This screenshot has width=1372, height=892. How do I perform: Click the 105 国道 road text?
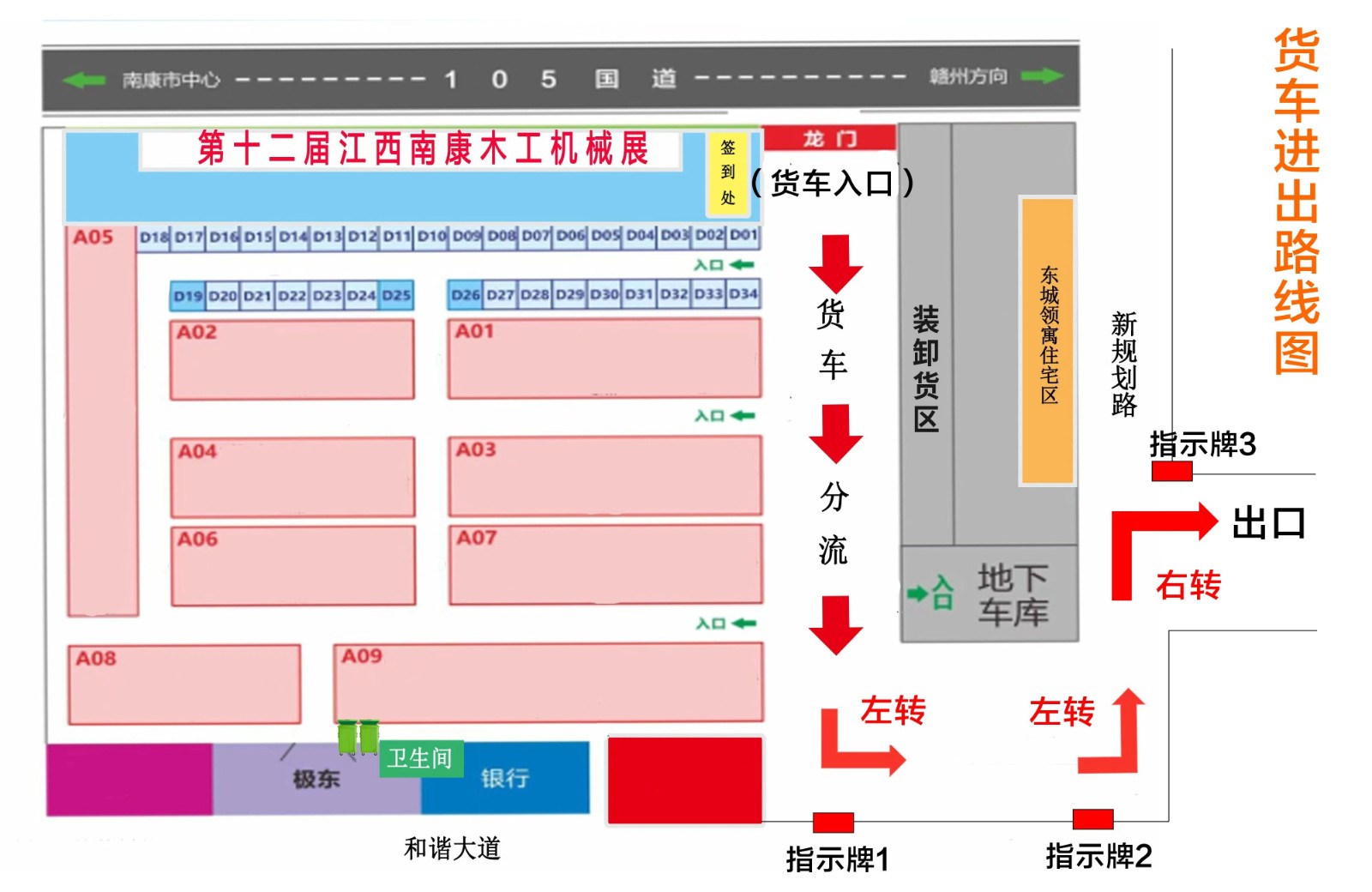click(x=561, y=80)
